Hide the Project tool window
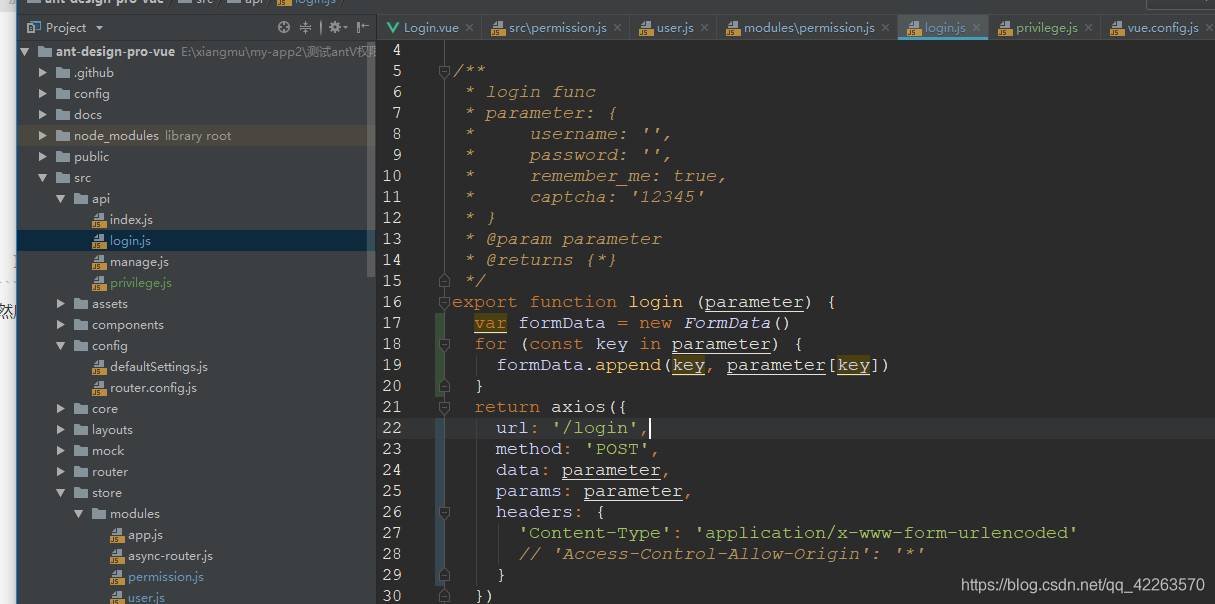 [x=360, y=28]
